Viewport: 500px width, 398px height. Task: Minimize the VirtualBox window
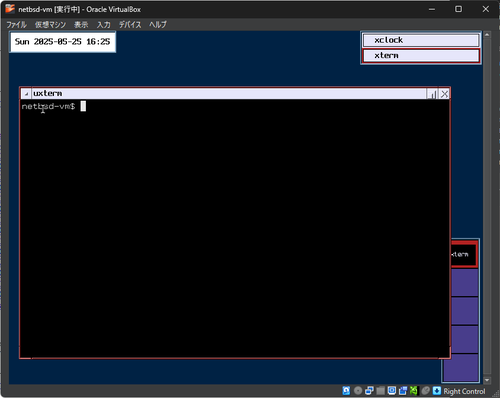click(x=432, y=9)
